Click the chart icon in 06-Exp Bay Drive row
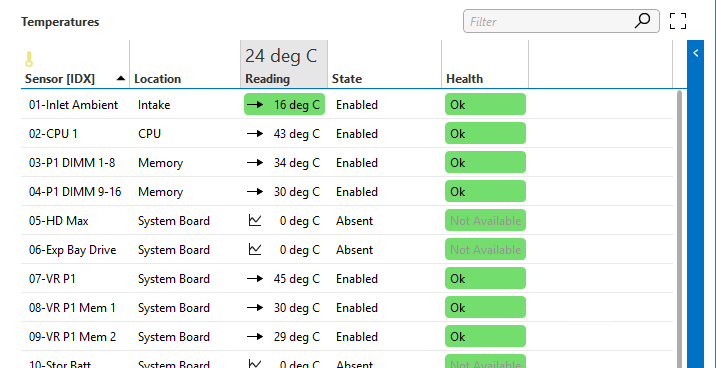Image resolution: width=716 pixels, height=368 pixels. pyautogui.click(x=255, y=249)
